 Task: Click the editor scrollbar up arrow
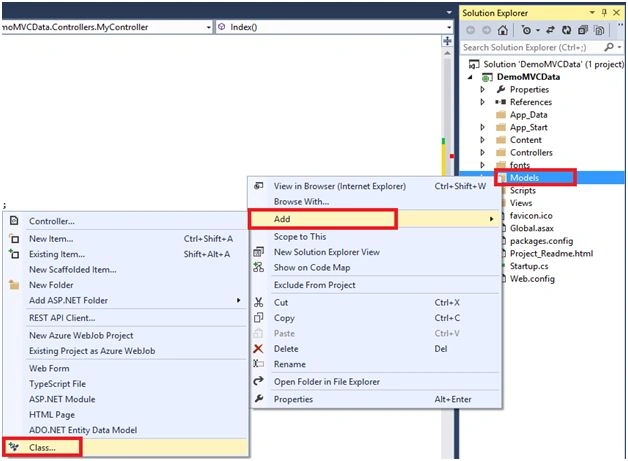click(447, 53)
